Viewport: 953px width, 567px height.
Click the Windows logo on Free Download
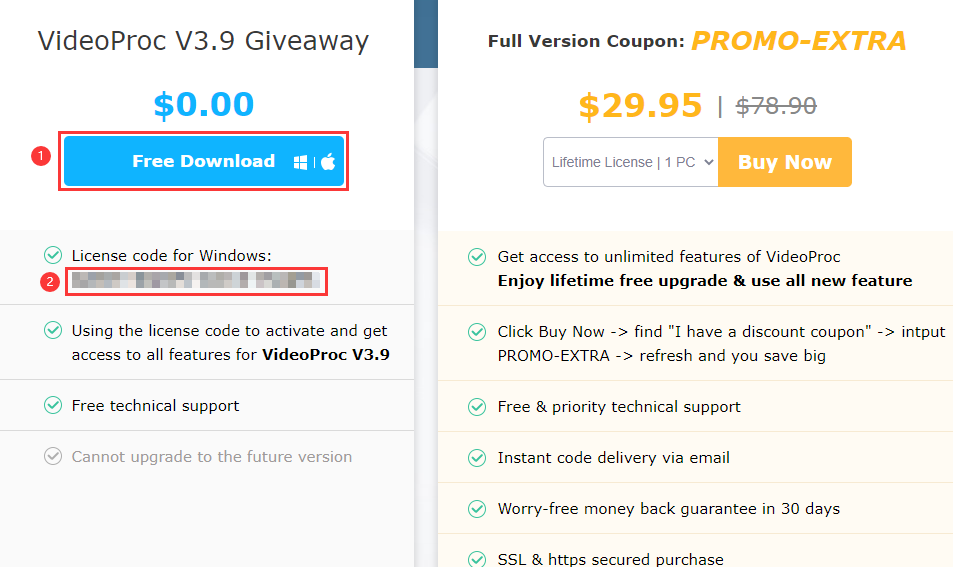(300, 162)
